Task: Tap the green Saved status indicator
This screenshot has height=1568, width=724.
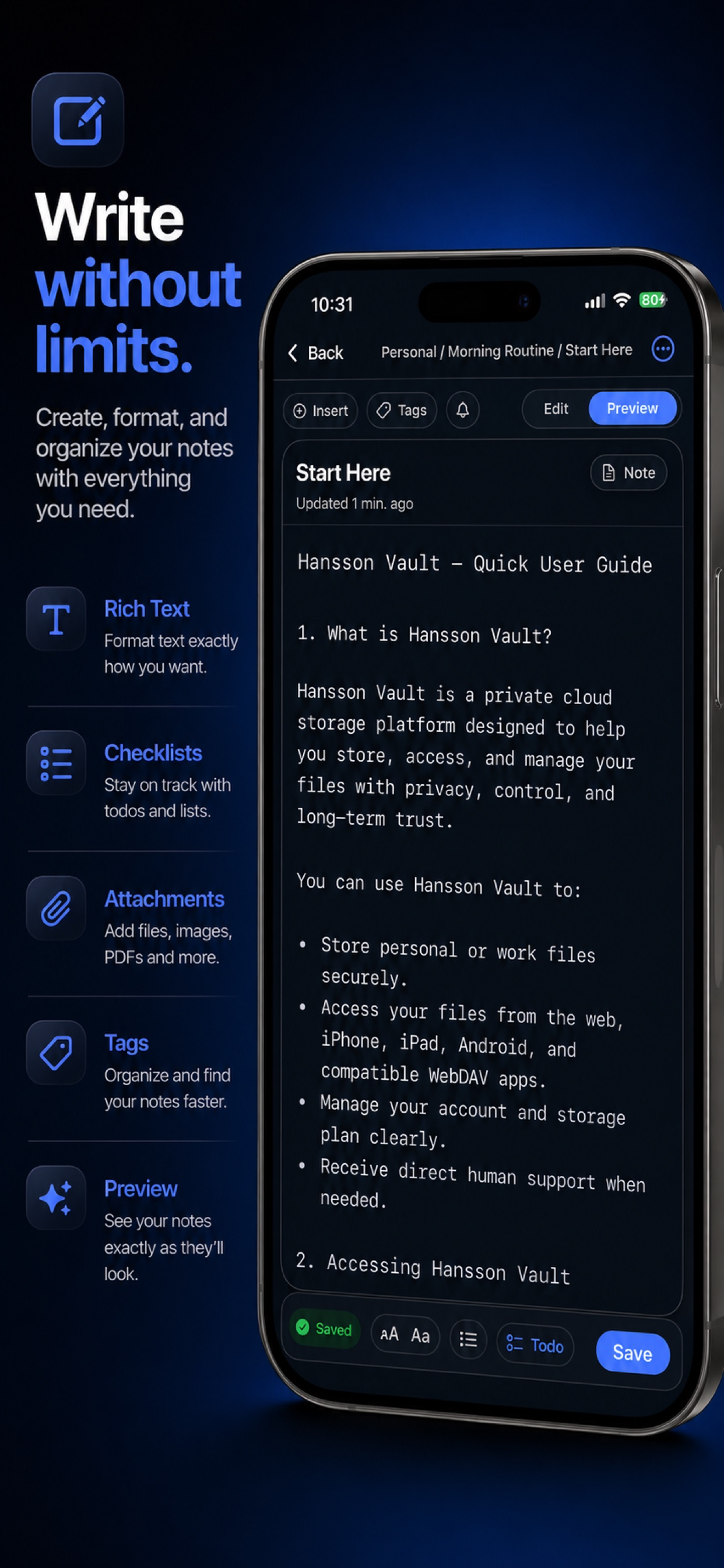Action: point(324,1329)
